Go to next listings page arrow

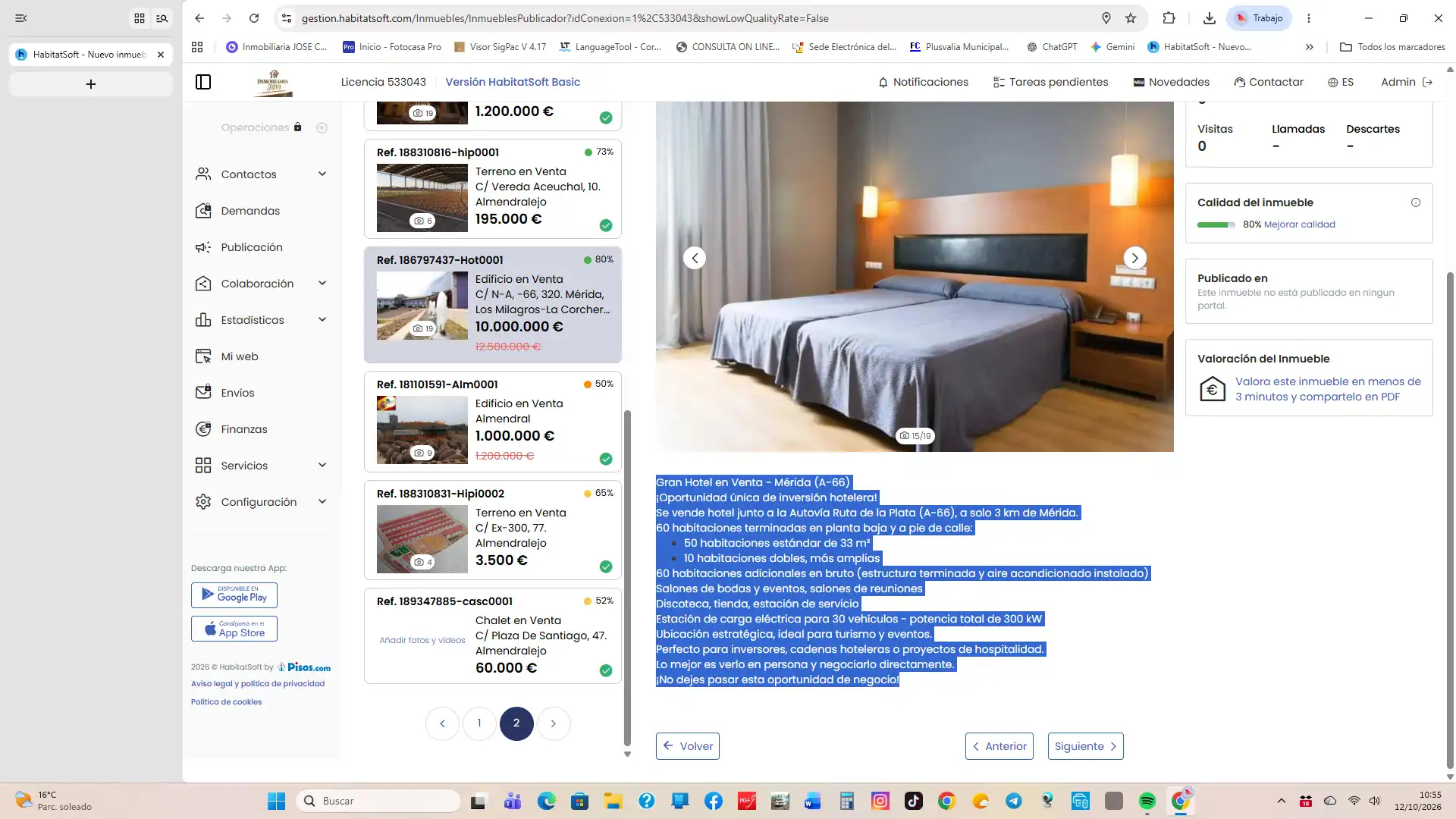(554, 723)
